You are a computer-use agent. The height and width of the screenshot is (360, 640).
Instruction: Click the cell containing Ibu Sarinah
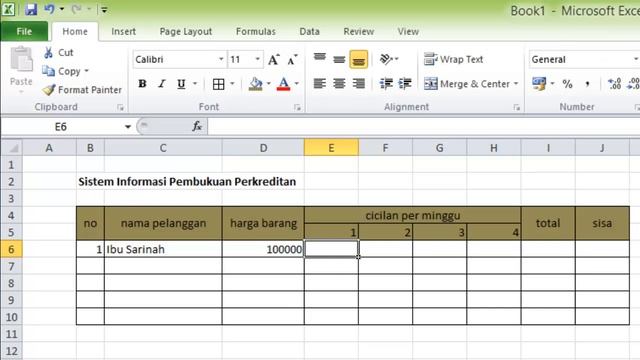point(163,249)
